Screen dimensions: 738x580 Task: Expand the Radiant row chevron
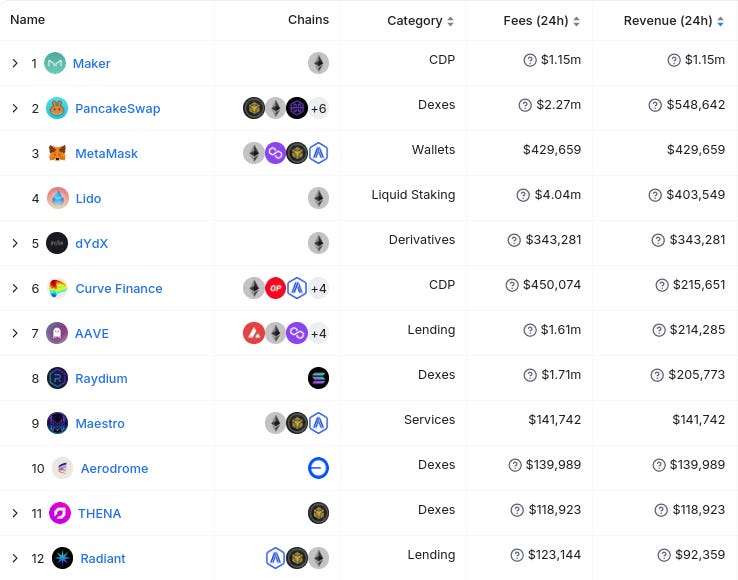coord(15,558)
